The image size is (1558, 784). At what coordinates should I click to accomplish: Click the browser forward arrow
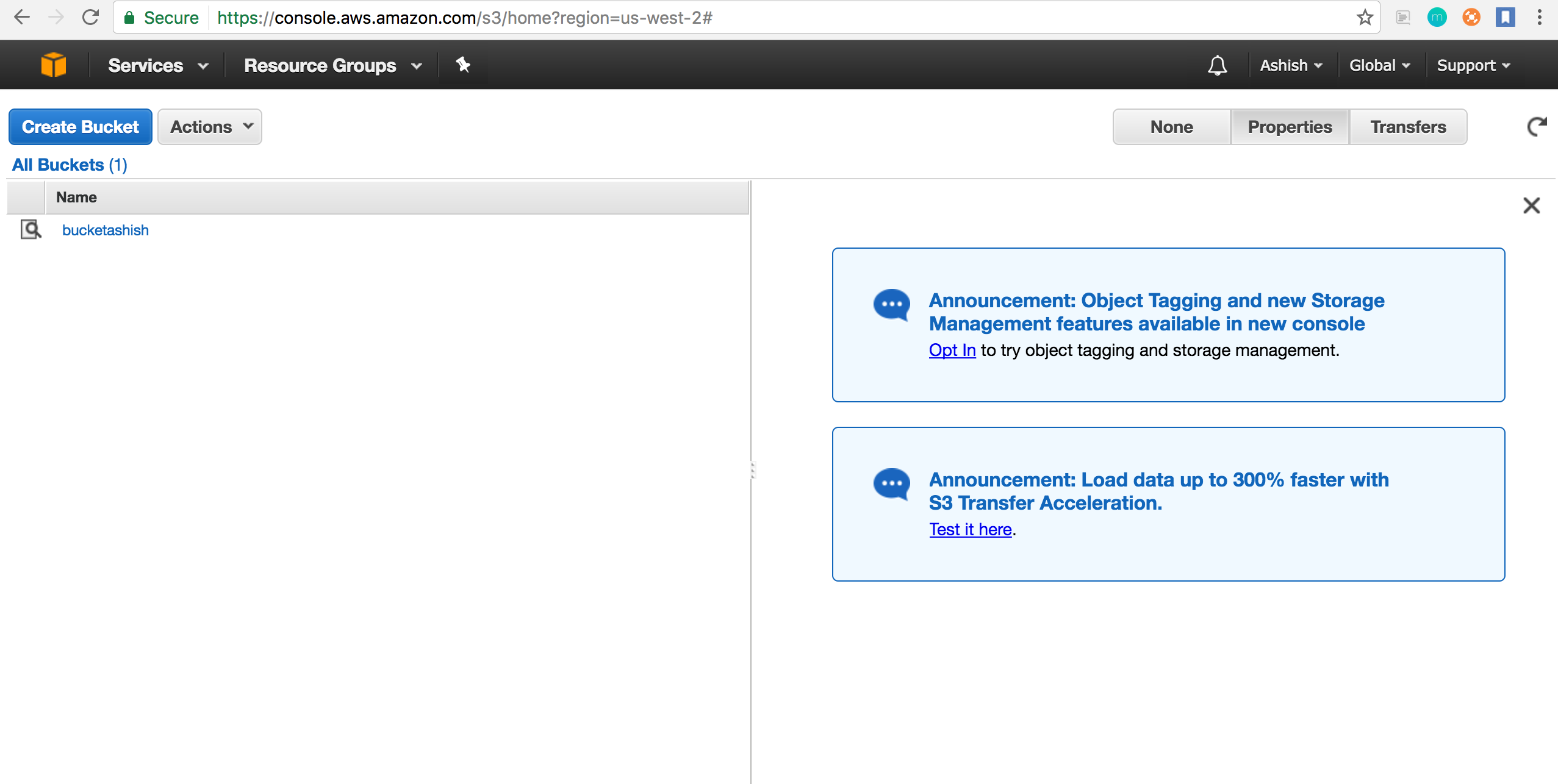click(56, 17)
